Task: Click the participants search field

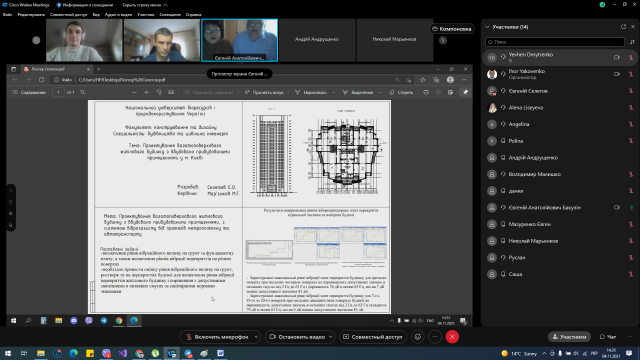Action: coord(555,42)
